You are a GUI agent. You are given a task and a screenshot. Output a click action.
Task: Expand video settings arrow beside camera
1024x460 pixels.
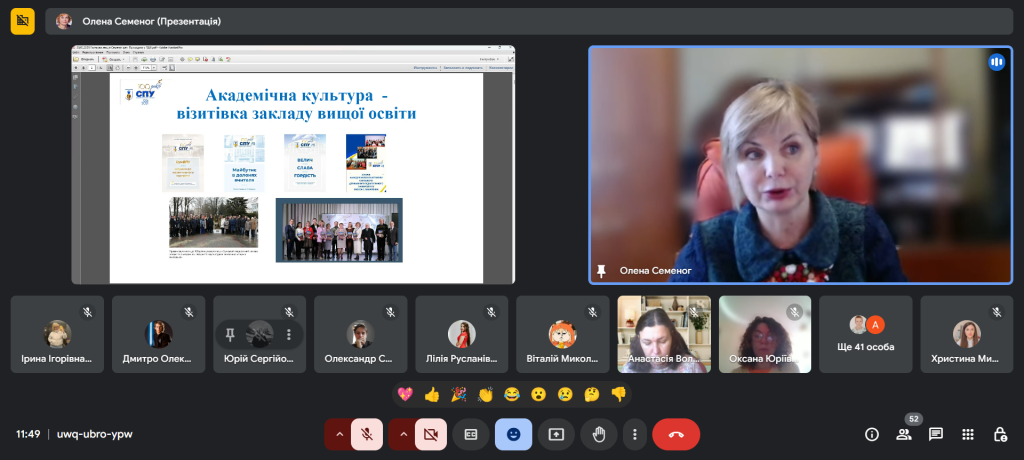point(403,434)
